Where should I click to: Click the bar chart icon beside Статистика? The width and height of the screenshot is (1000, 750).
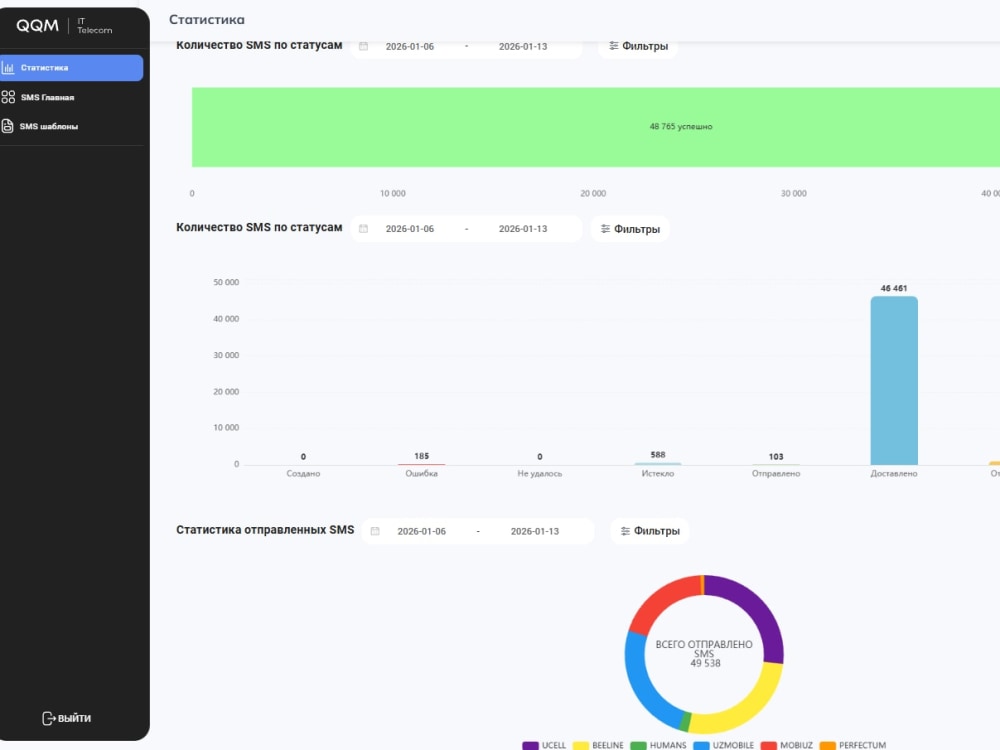point(8,68)
